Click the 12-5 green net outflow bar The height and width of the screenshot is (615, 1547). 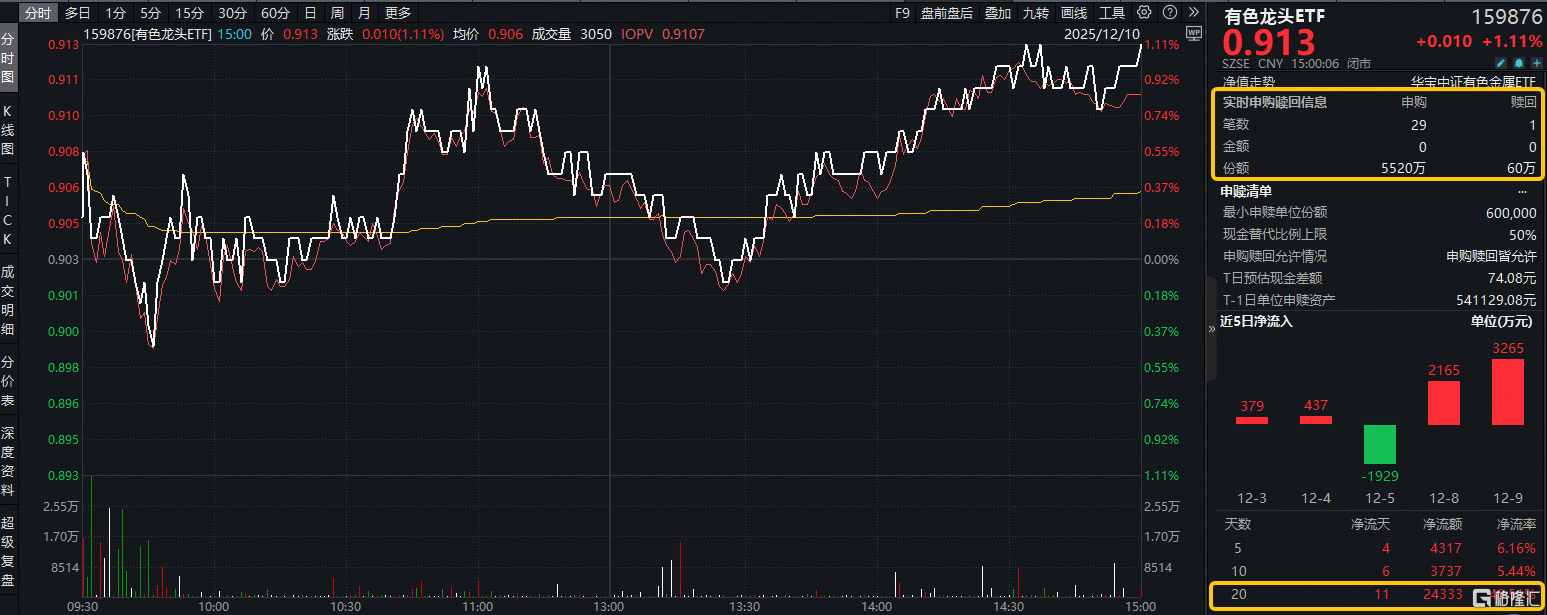1379,444
